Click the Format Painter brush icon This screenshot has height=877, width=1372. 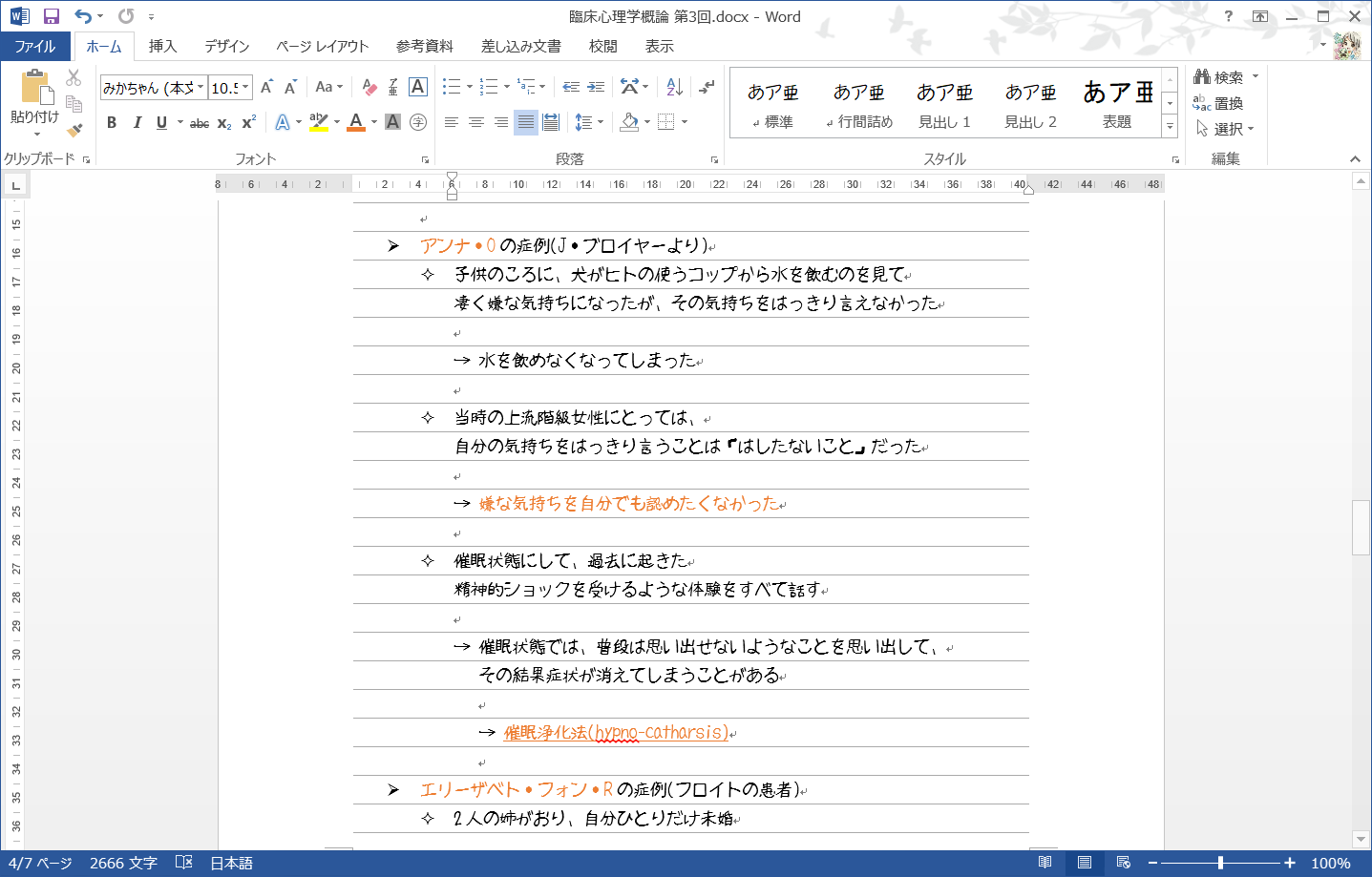click(74, 129)
